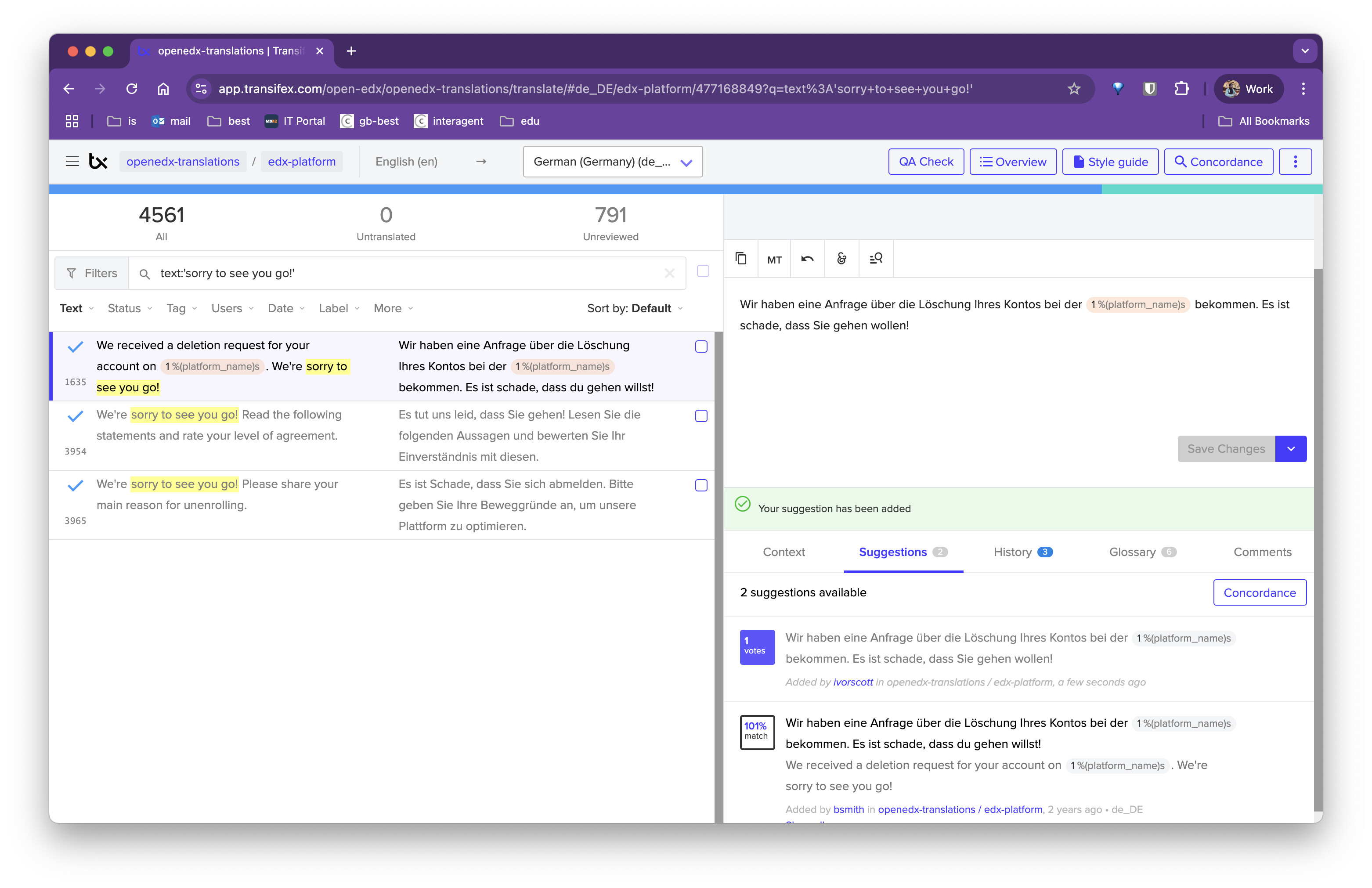This screenshot has height=888, width=1372.
Task: Click the reviewed checkmark on string 3965
Action: click(x=76, y=485)
